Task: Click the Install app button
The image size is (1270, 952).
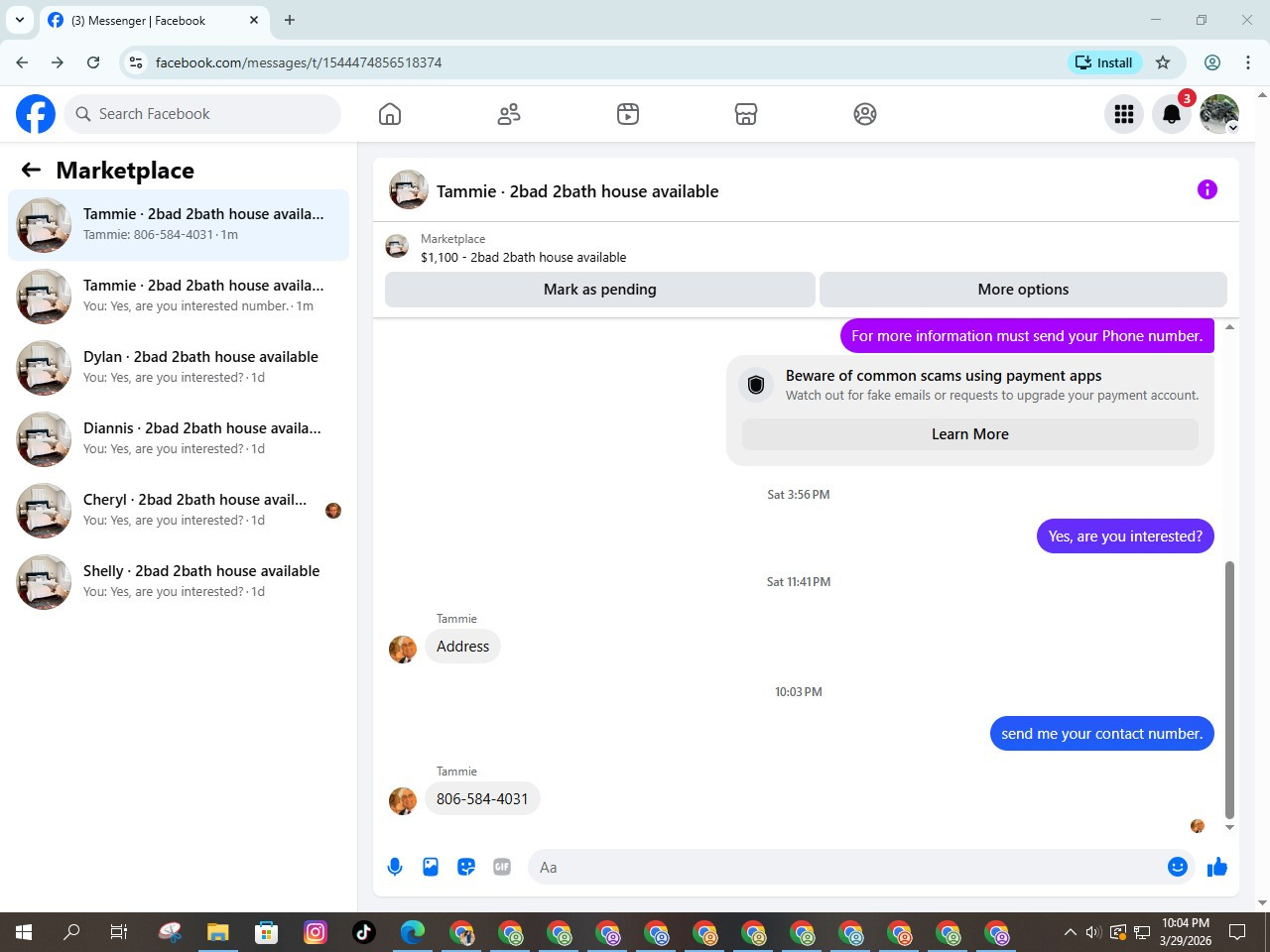Action: [1104, 62]
